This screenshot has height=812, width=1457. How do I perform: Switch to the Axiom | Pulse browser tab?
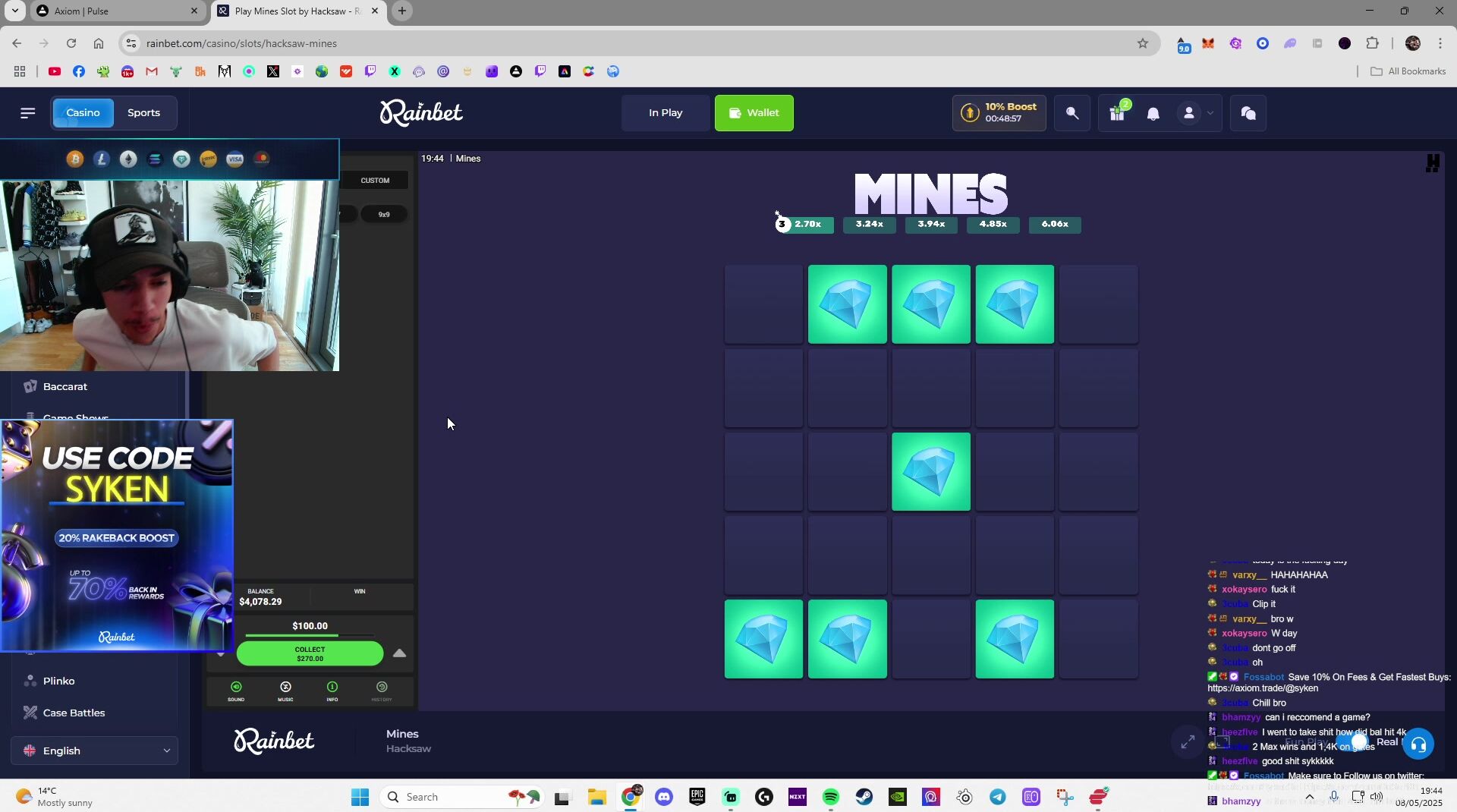[118, 11]
